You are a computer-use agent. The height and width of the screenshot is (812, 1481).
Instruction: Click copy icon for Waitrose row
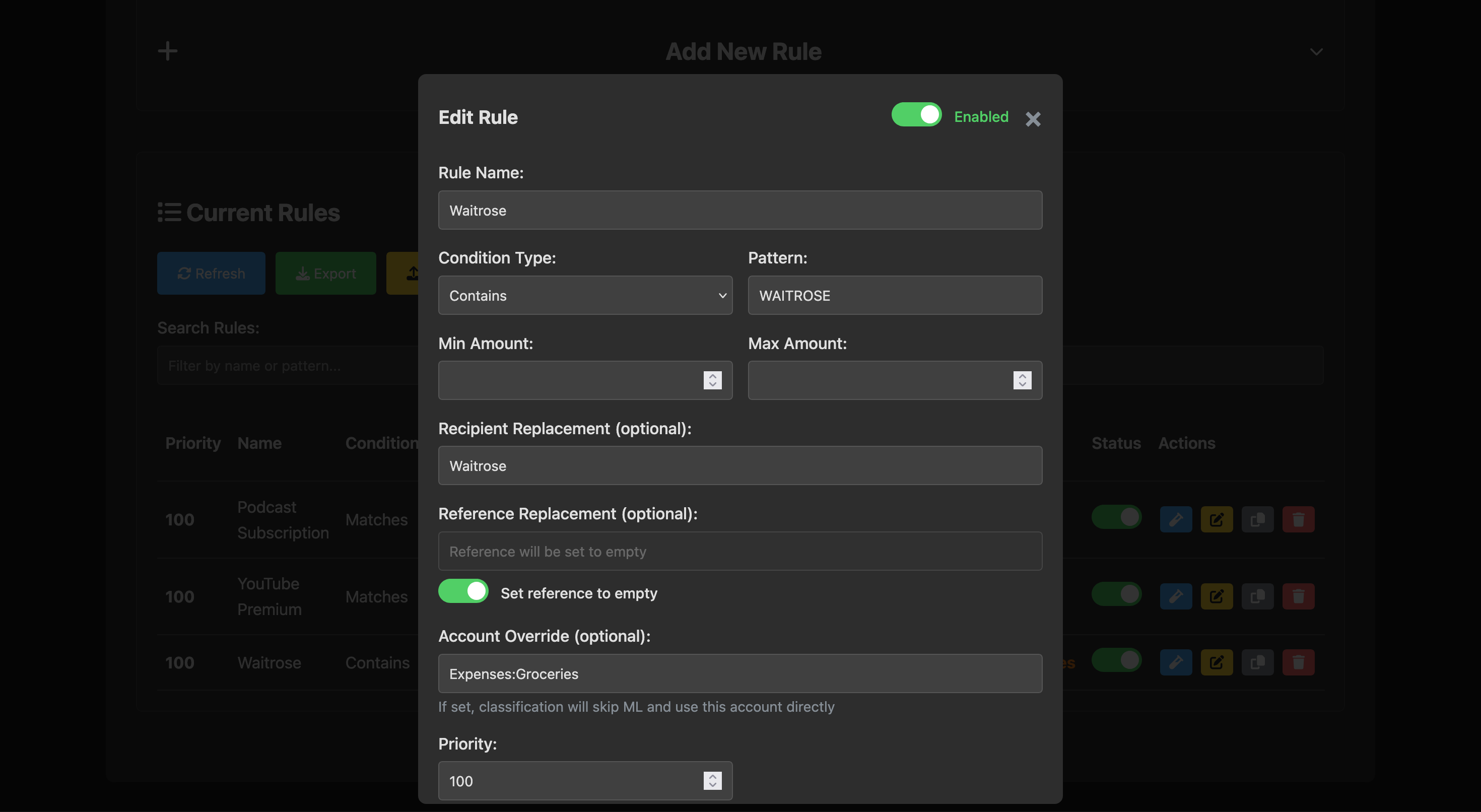pos(1257,662)
